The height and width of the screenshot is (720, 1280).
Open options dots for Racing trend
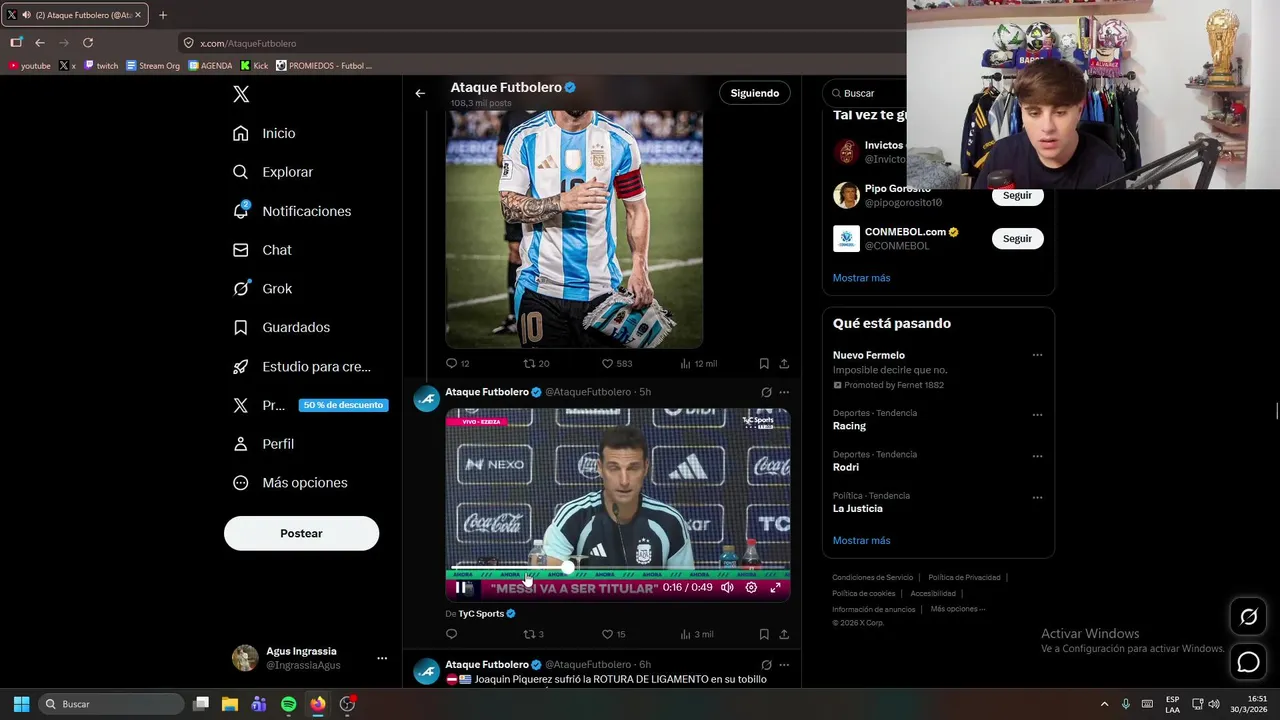(x=1037, y=415)
